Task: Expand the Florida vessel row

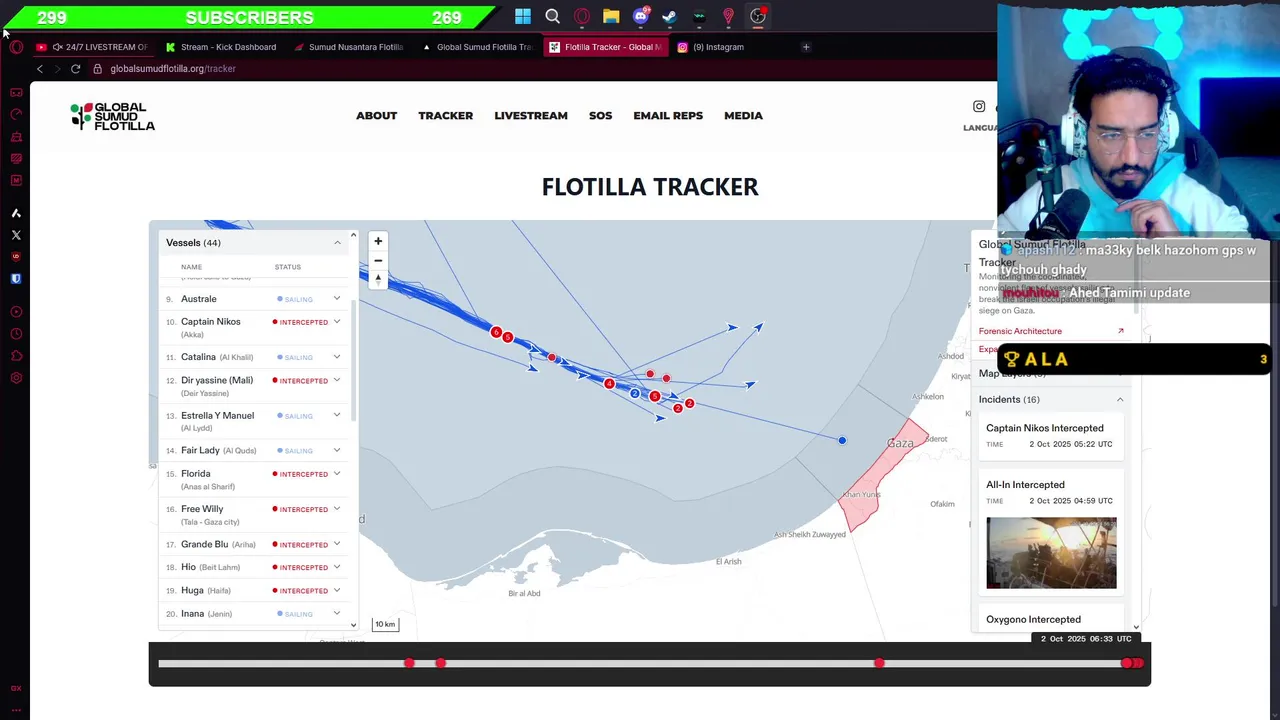Action: tap(337, 473)
